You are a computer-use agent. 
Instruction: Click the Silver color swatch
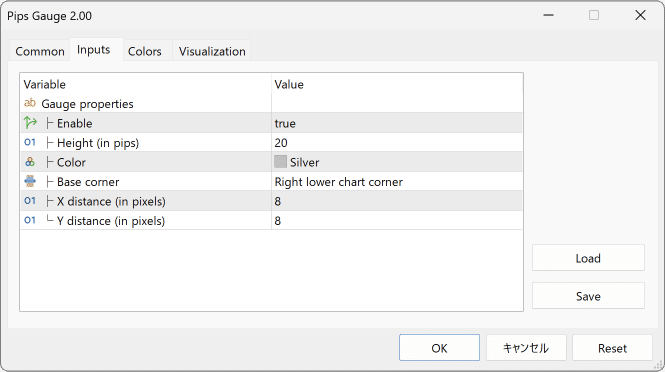coord(280,162)
